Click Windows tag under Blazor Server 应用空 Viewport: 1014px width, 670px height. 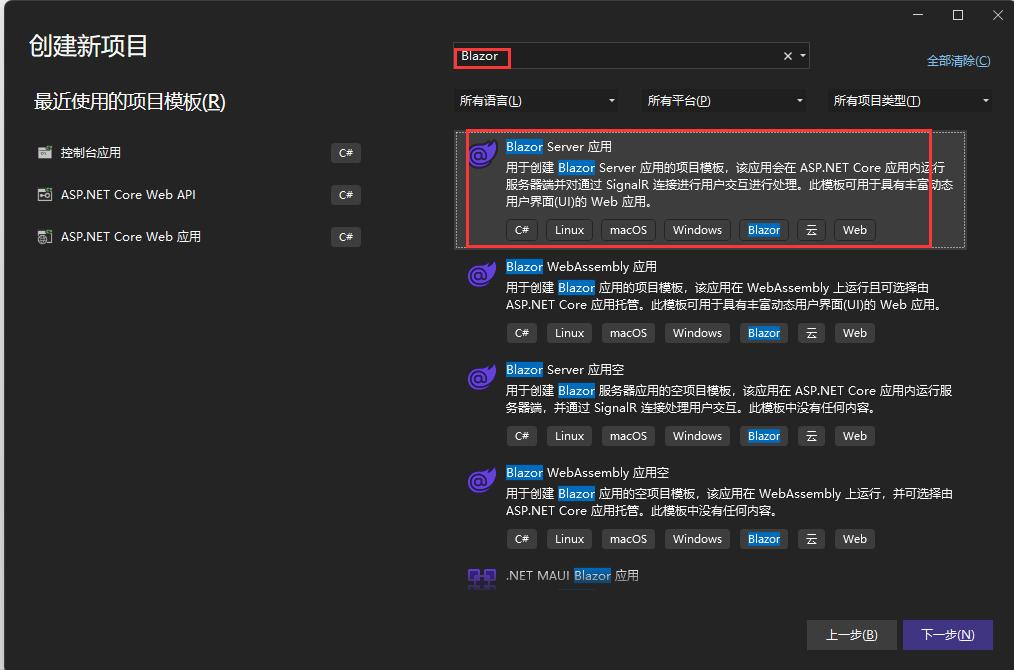pos(697,436)
